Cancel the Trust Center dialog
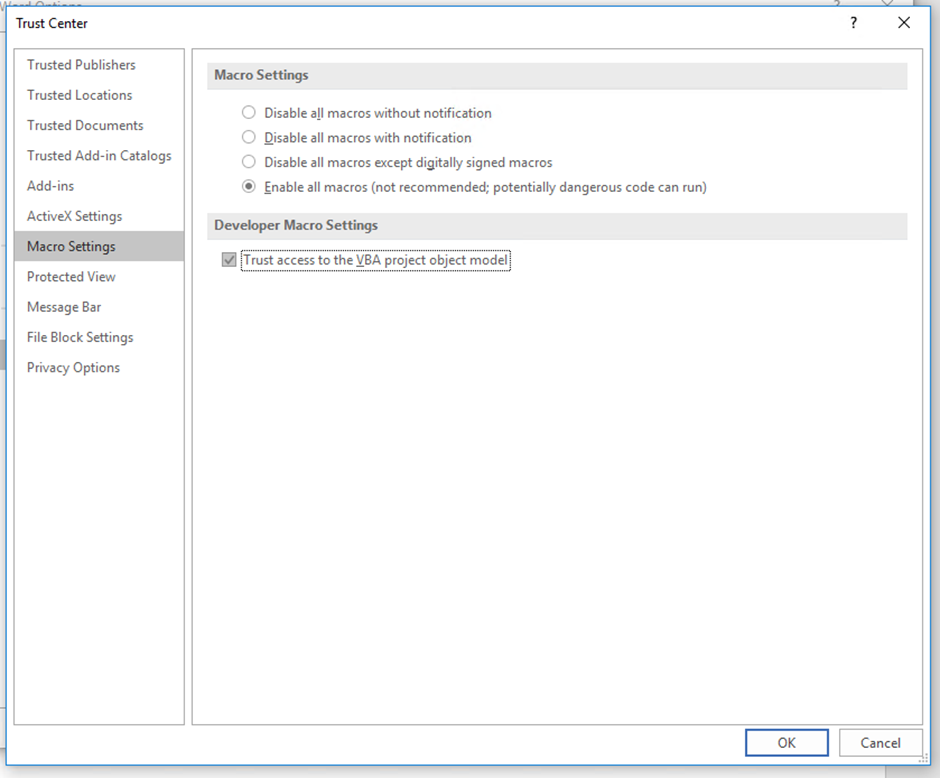 tap(880, 743)
